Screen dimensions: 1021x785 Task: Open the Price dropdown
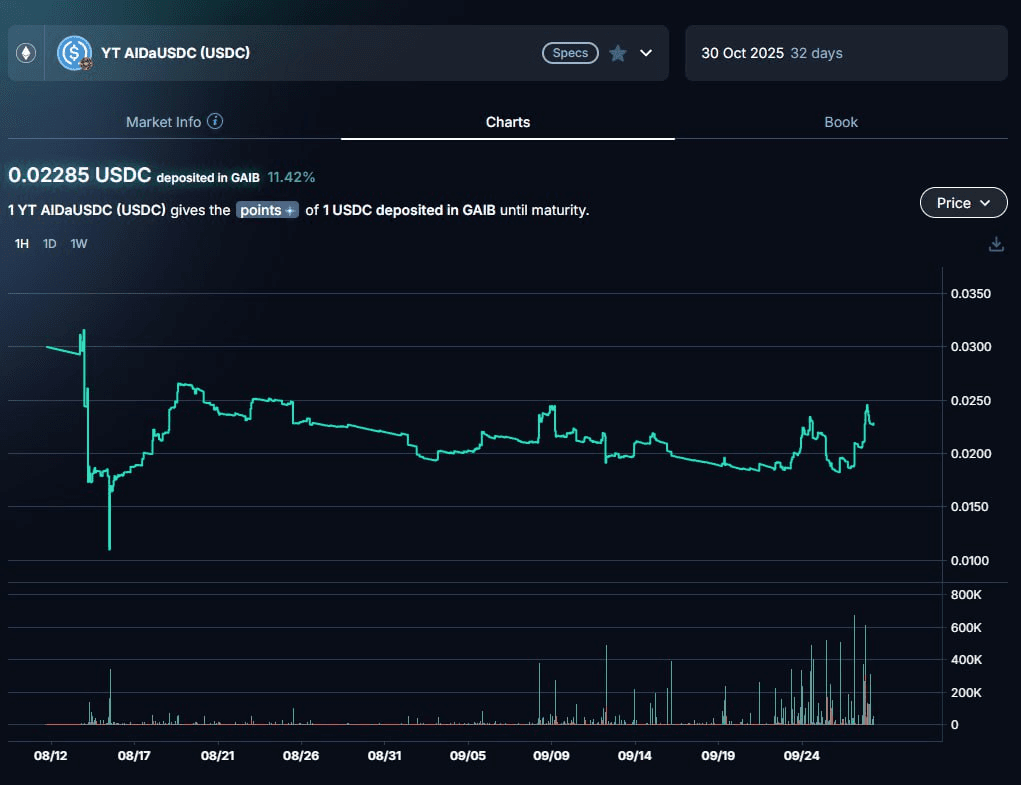[x=964, y=203]
